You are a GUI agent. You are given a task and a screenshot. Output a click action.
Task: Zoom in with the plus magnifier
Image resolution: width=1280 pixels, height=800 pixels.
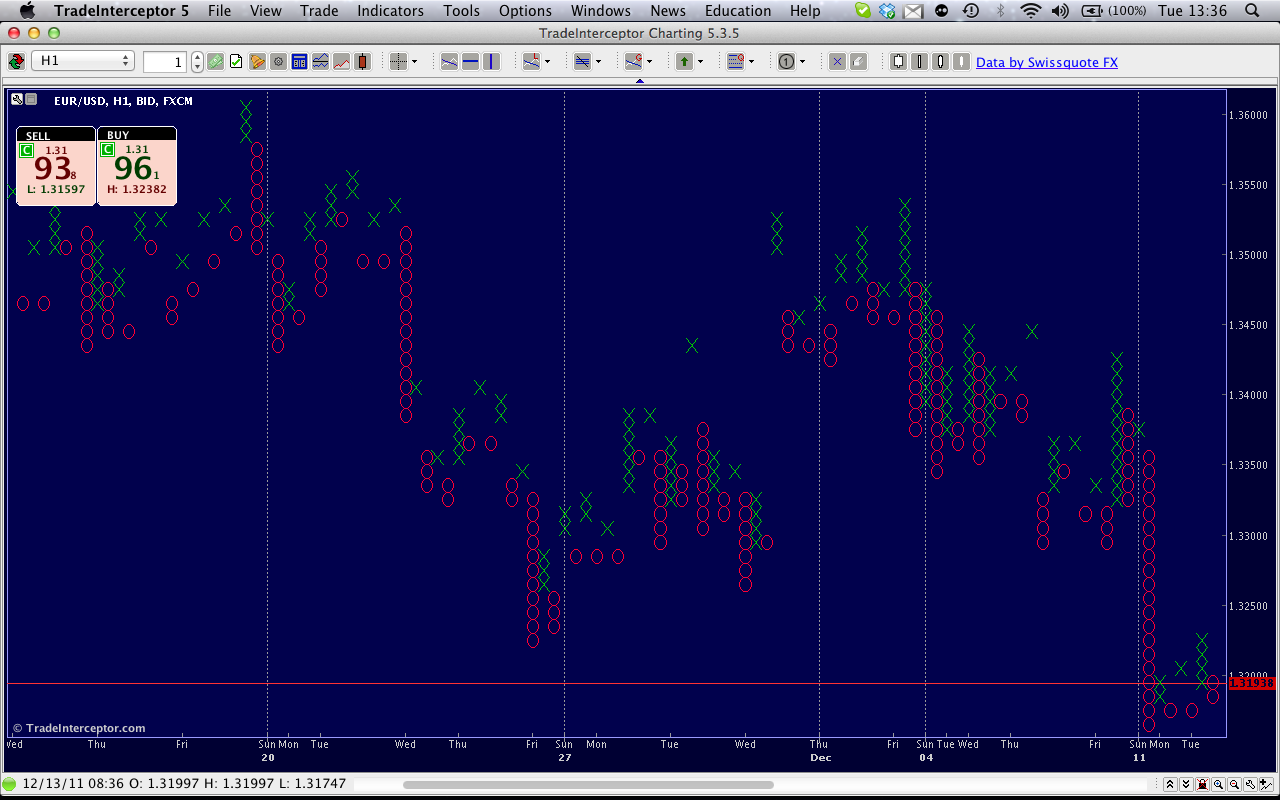(1219, 785)
